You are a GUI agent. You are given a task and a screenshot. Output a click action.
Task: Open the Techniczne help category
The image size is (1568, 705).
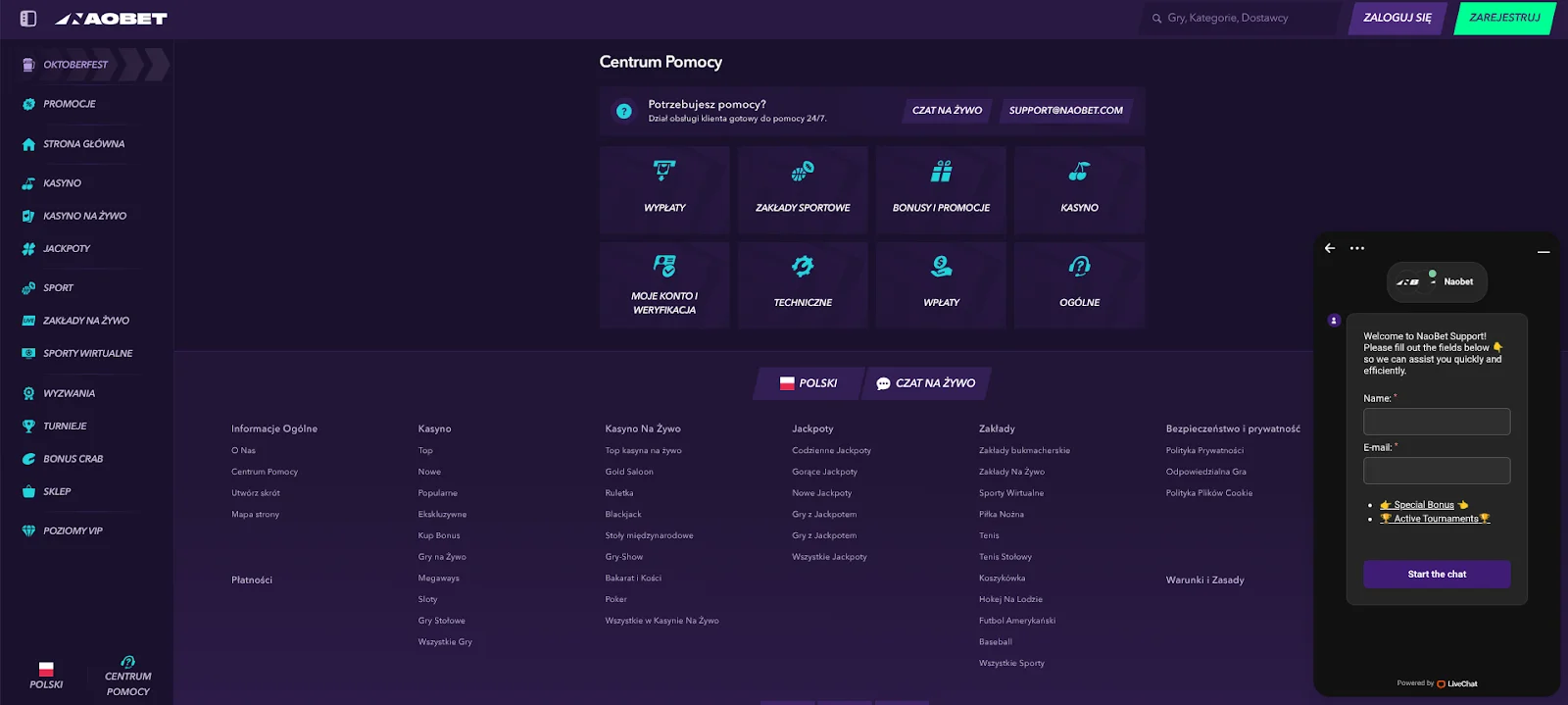(803, 284)
